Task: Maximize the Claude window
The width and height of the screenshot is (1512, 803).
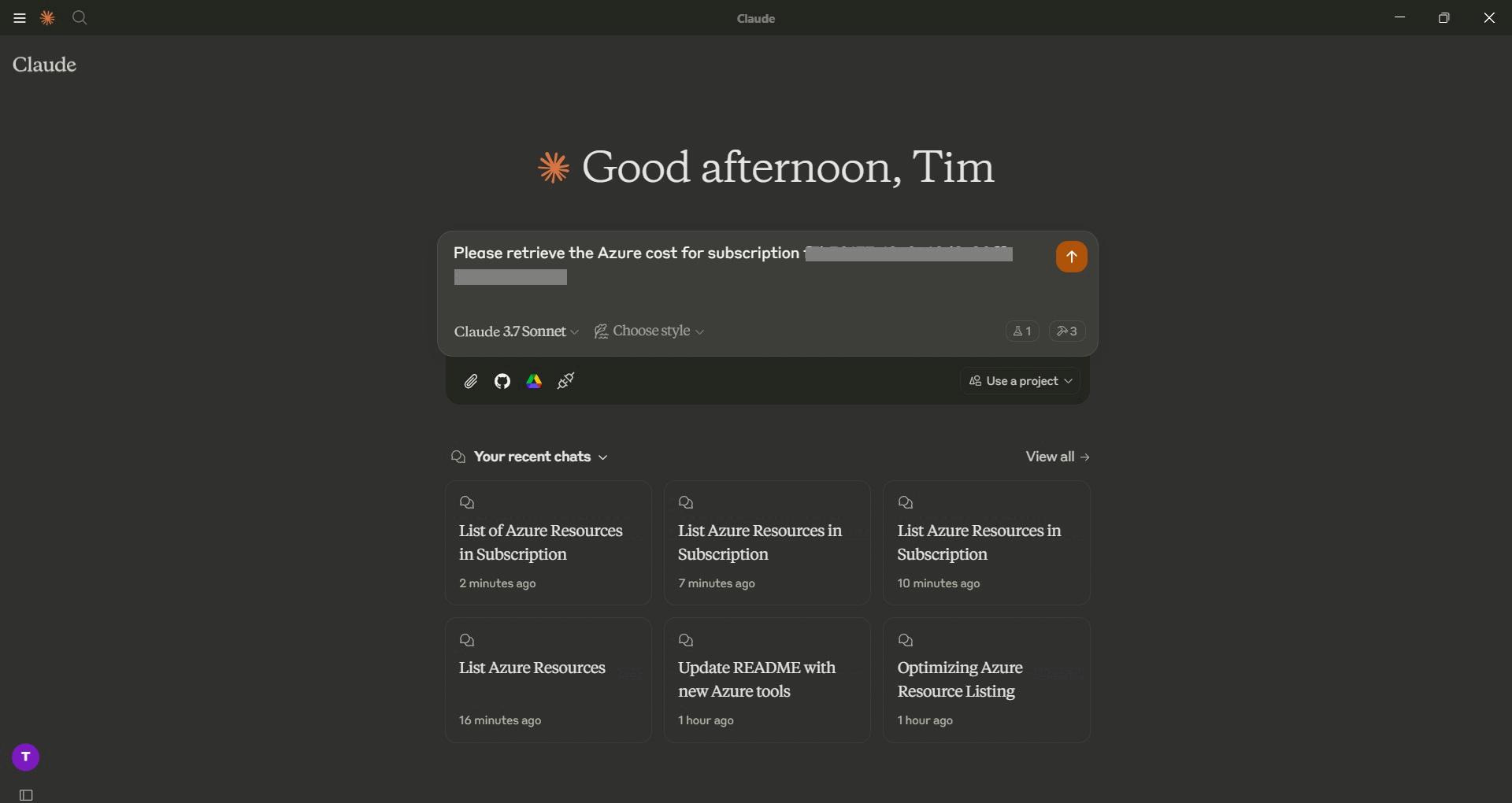Action: [1443, 17]
